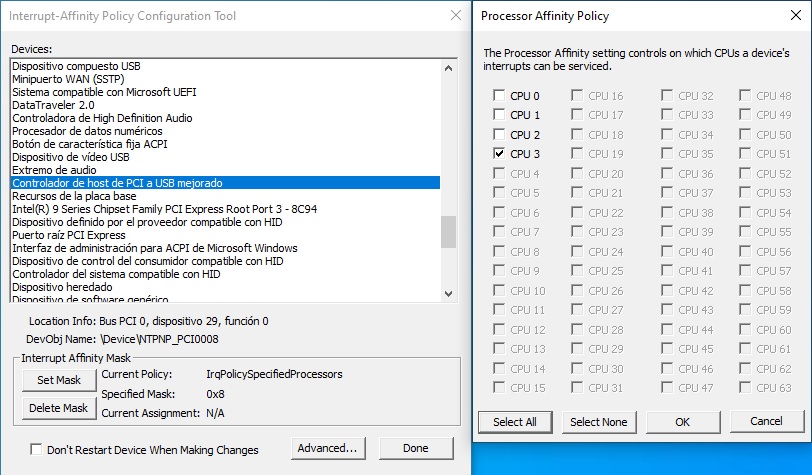Image resolution: width=812 pixels, height=475 pixels.
Task: Toggle Don't Restart Device When Making Changes
Action: (37, 450)
